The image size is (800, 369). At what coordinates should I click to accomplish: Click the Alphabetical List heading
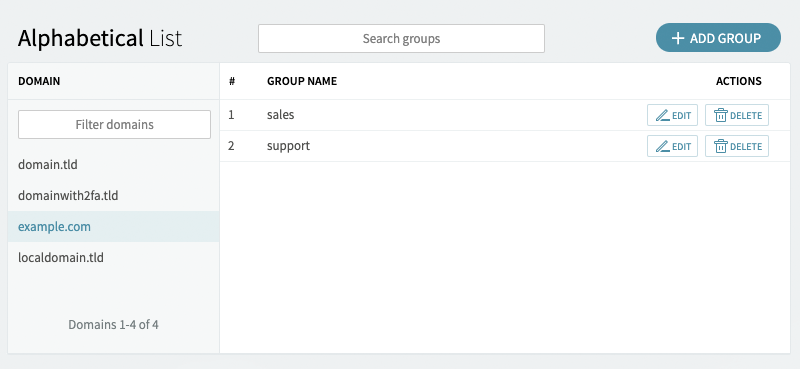tap(100, 39)
